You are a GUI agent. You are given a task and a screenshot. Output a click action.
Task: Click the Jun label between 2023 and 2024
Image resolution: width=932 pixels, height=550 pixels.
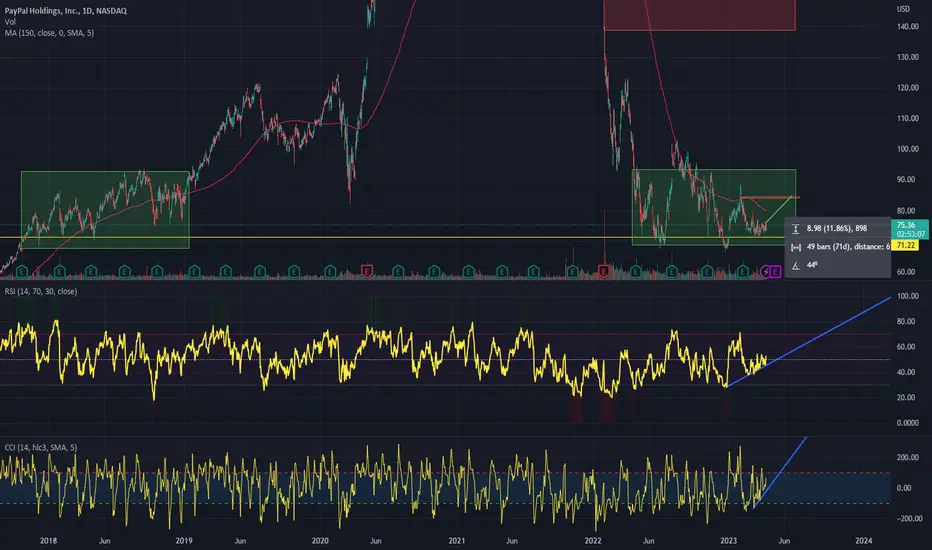[x=784, y=540]
